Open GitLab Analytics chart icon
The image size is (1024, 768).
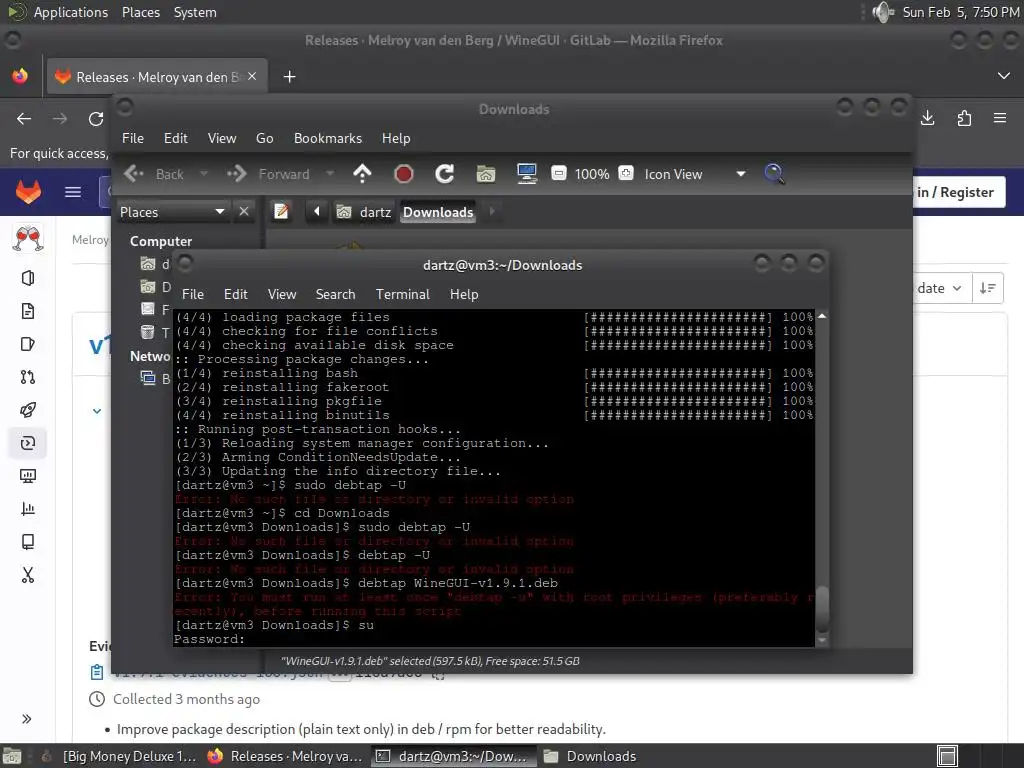(27, 509)
